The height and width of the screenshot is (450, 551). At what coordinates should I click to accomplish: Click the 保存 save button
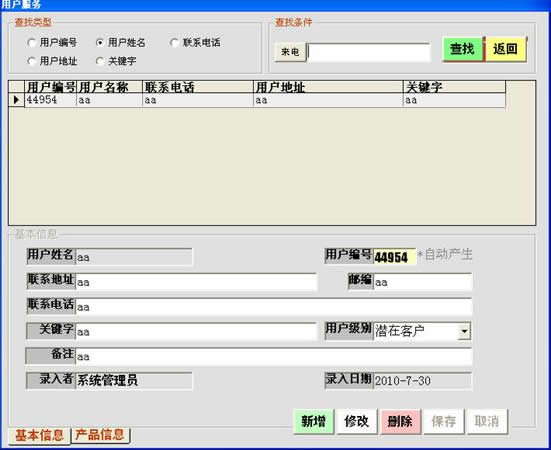(x=444, y=421)
